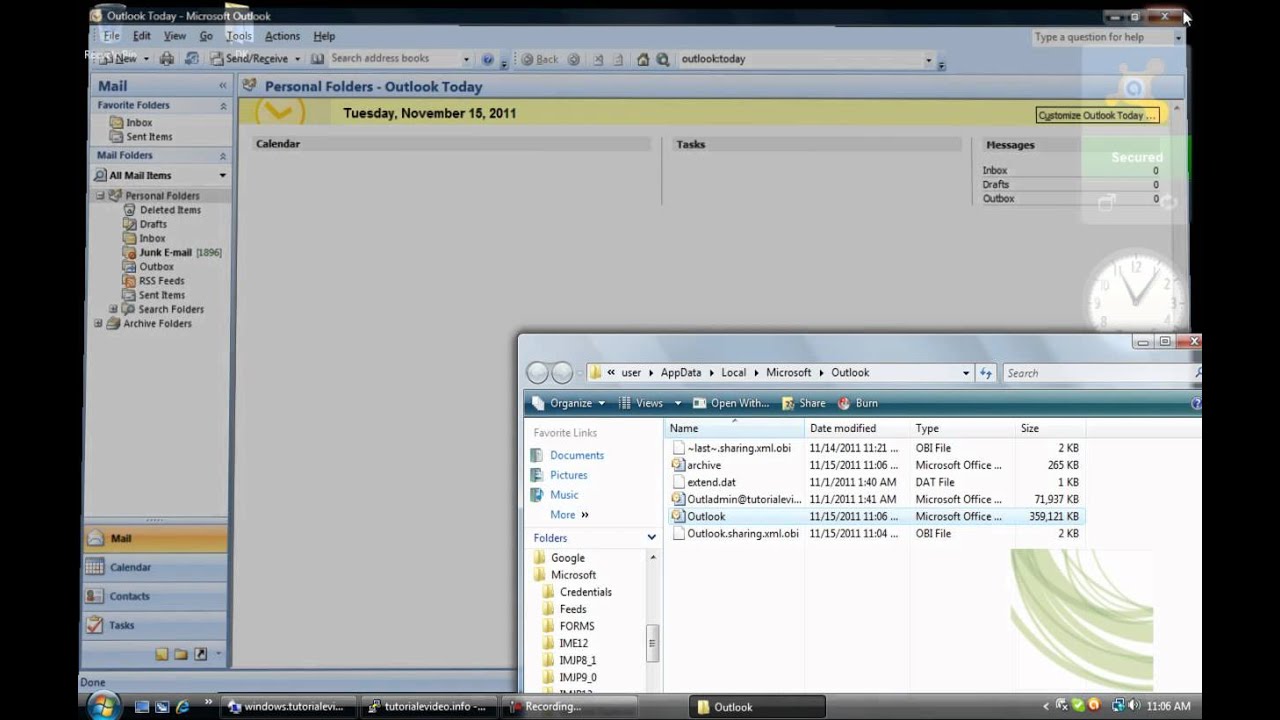Select the Outbox folder under Personal Folders
The height and width of the screenshot is (720, 1280).
click(x=148, y=267)
